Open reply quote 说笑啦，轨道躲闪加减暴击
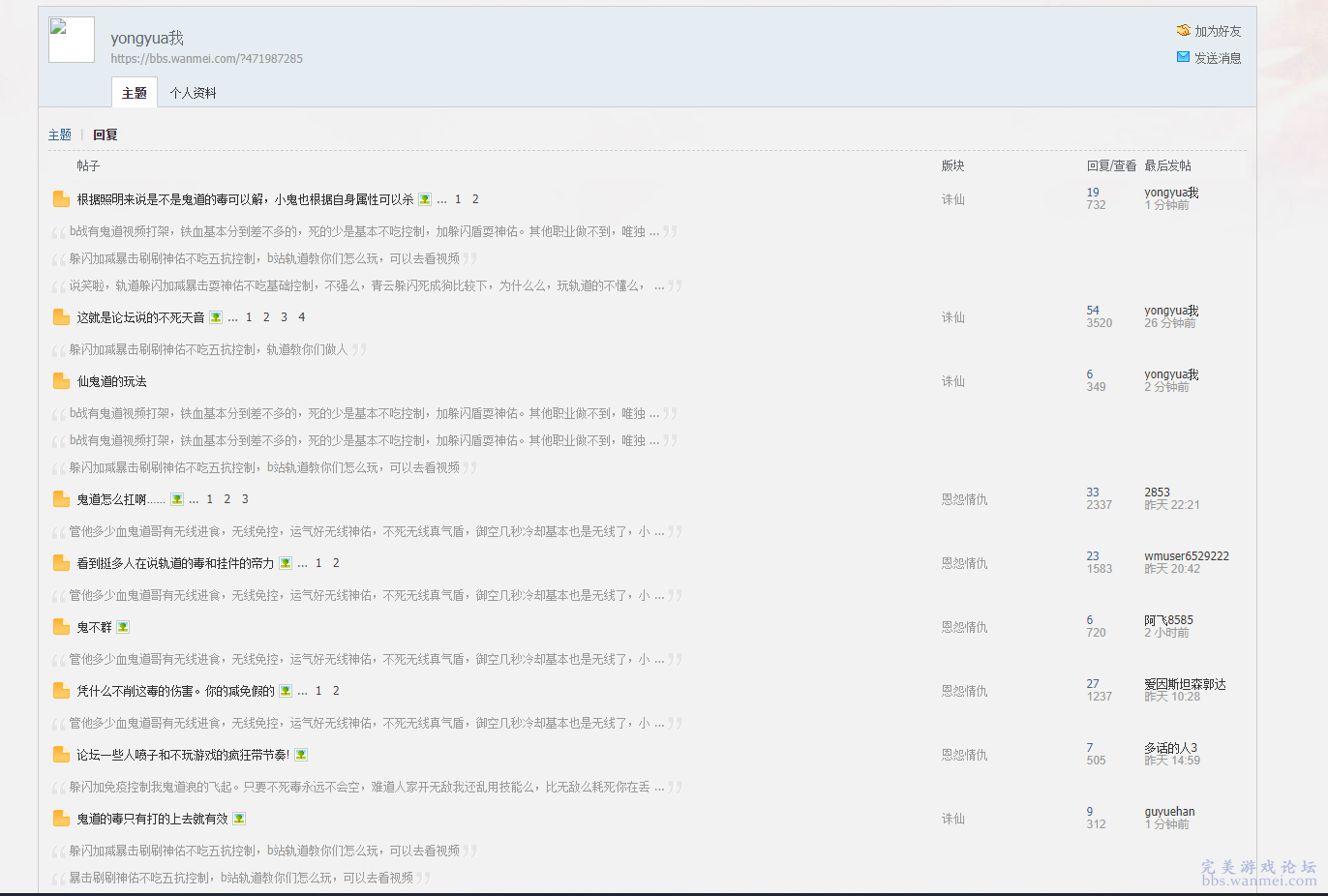Screen dimensions: 1328x896 pyautogui.click(x=366, y=285)
